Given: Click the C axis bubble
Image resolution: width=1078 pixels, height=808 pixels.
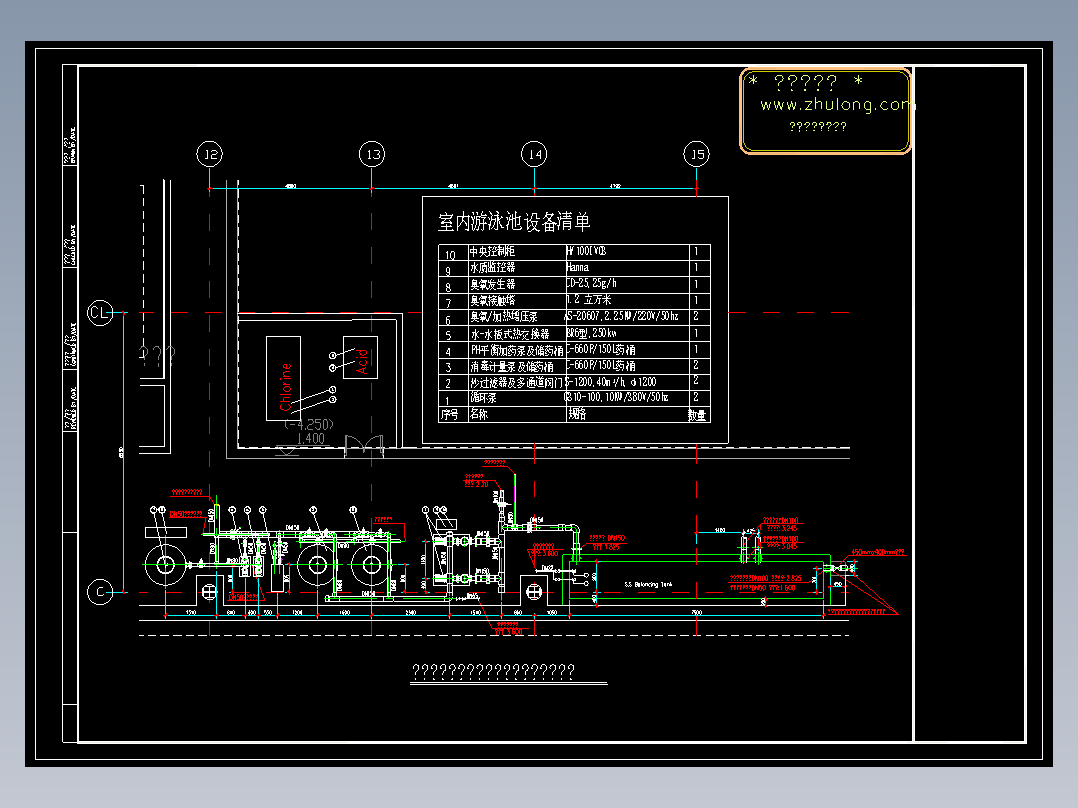Looking at the screenshot, I should click(x=100, y=591).
